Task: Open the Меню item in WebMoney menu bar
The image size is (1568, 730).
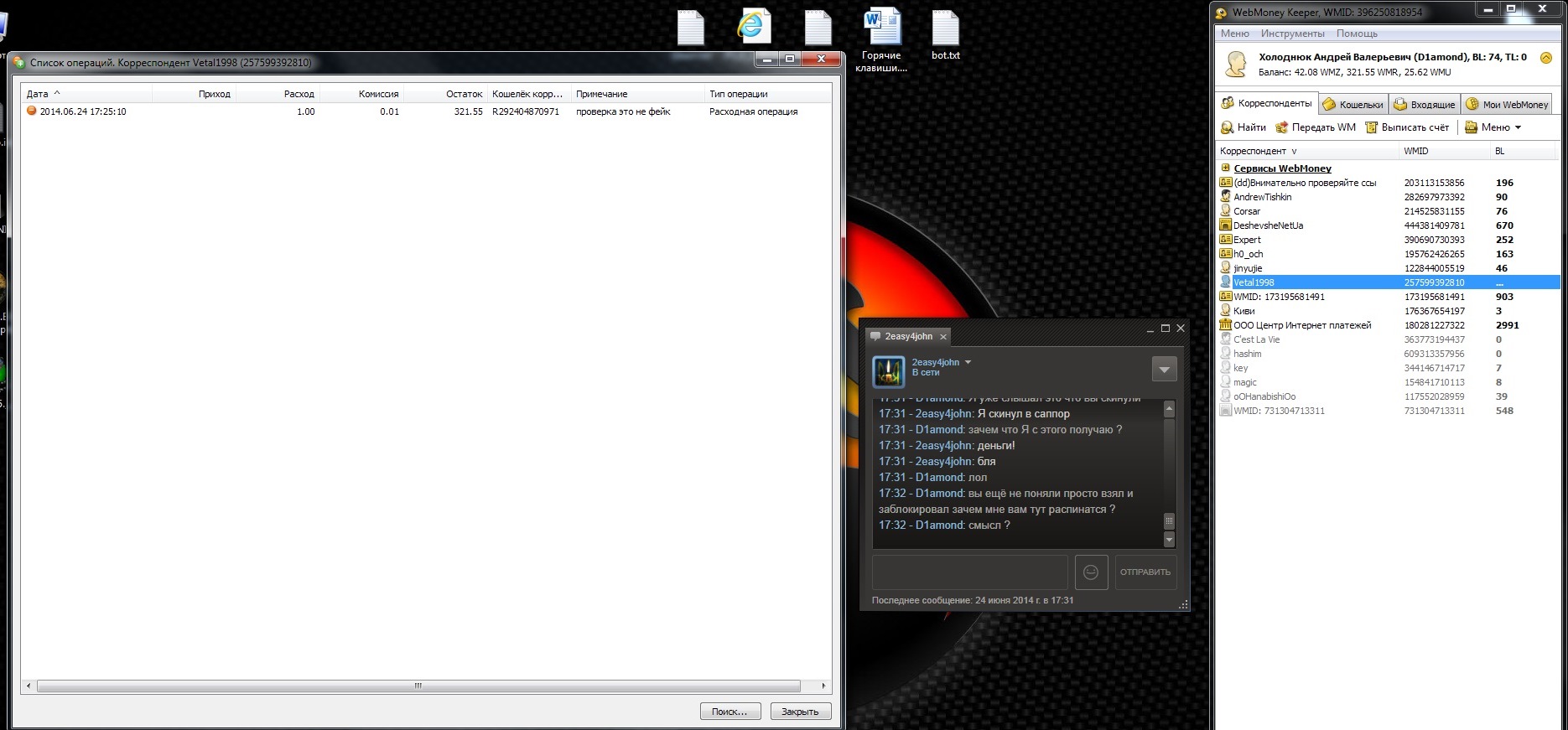Action: click(x=1235, y=34)
